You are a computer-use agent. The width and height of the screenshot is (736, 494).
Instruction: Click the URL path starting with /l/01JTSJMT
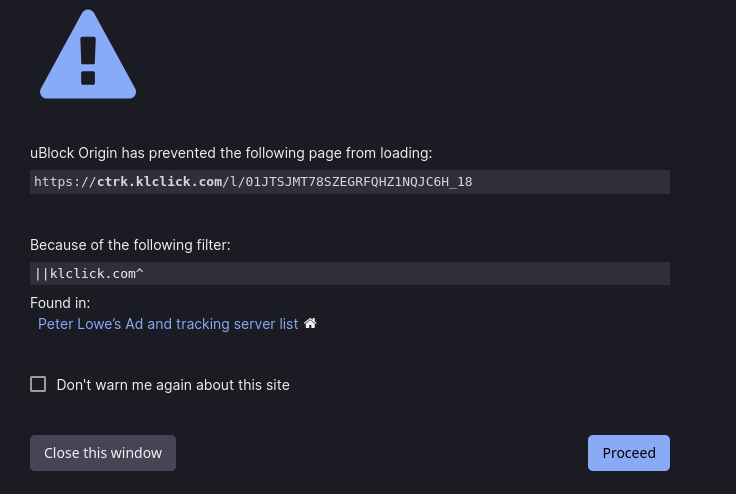tap(347, 182)
